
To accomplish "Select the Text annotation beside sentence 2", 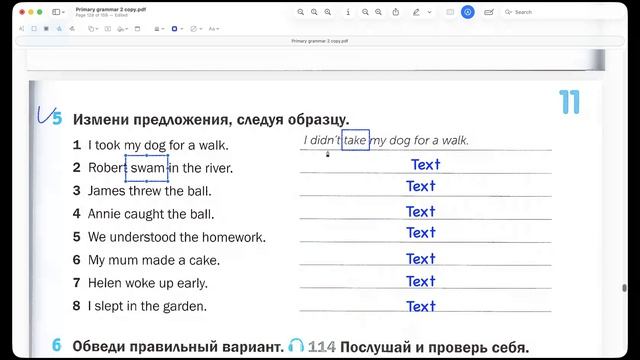I will (425, 164).
